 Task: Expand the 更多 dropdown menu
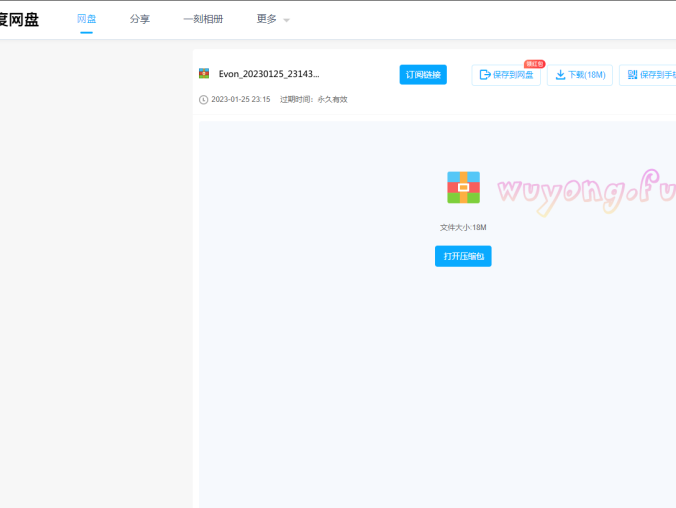point(273,19)
